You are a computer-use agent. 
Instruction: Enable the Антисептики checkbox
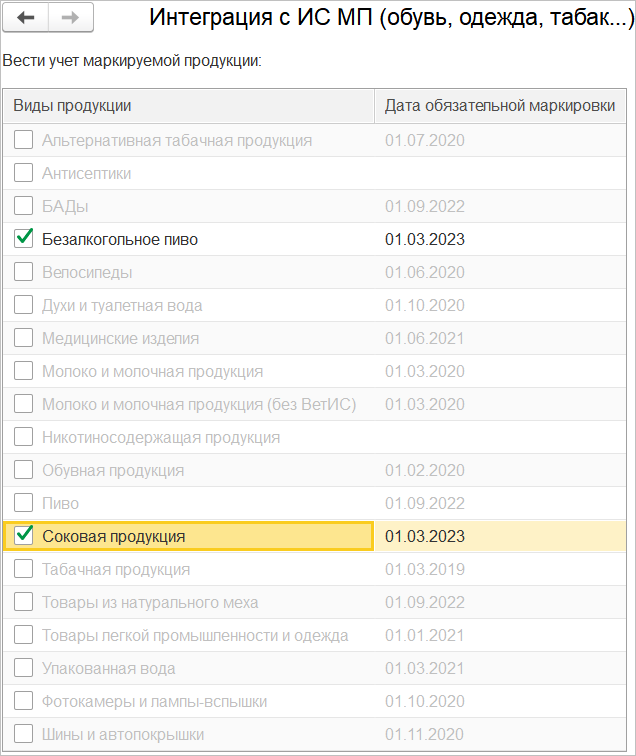pyautogui.click(x=24, y=173)
